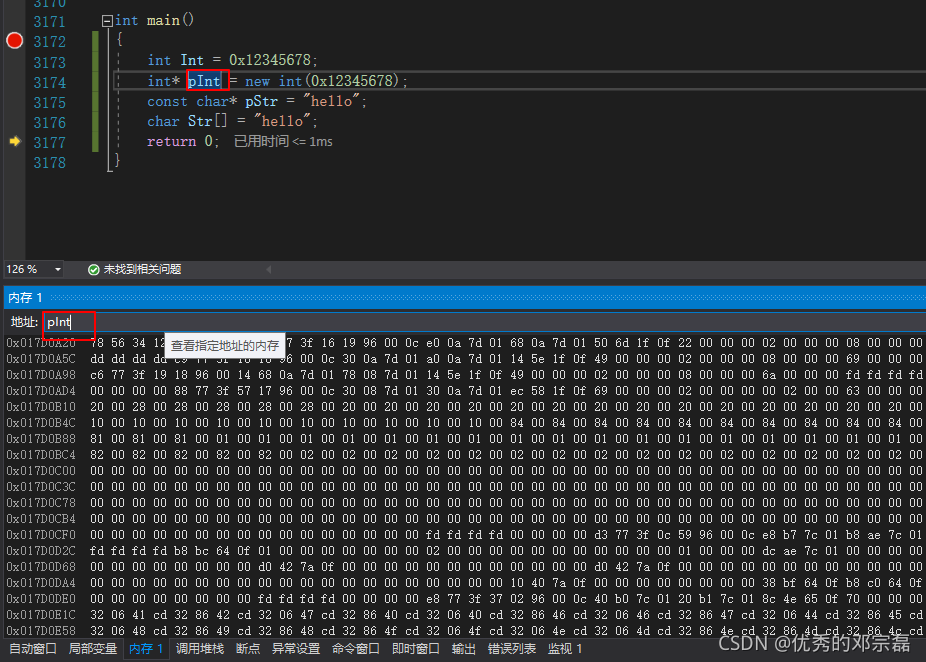This screenshot has height=662, width=926.
Task: Click memory address 0x017D0D2C row label
Action: (41, 550)
